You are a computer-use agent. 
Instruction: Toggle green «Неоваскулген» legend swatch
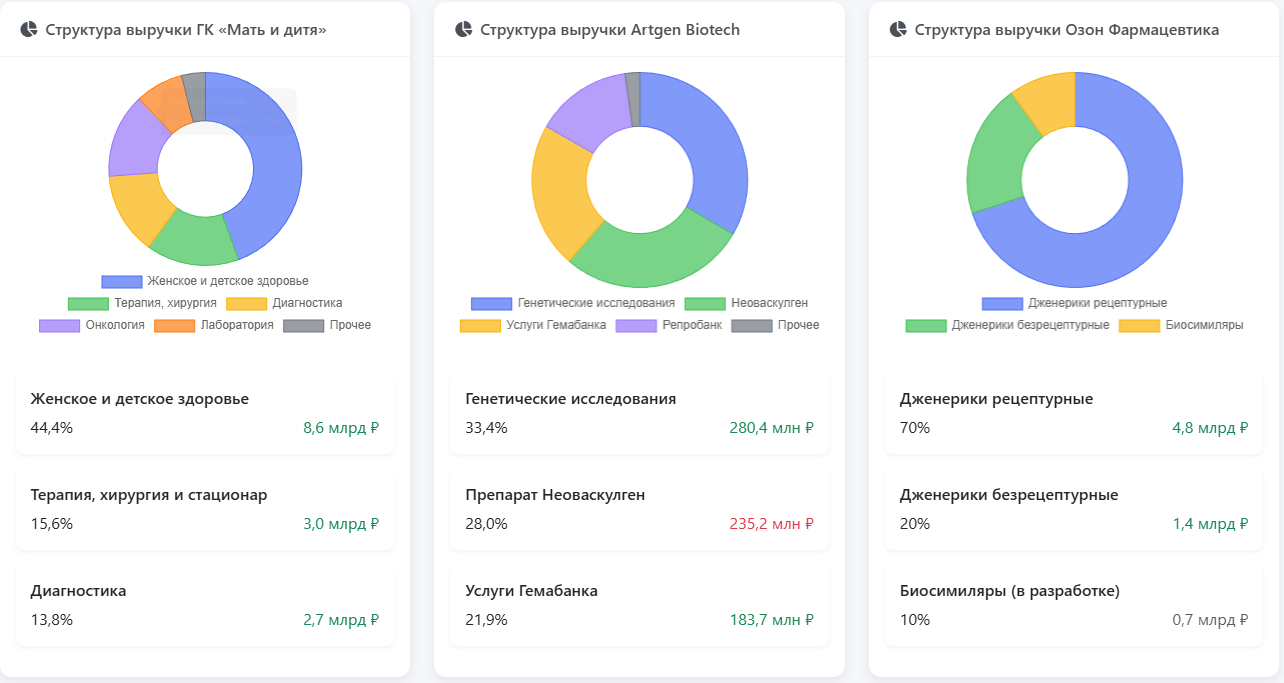point(705,303)
